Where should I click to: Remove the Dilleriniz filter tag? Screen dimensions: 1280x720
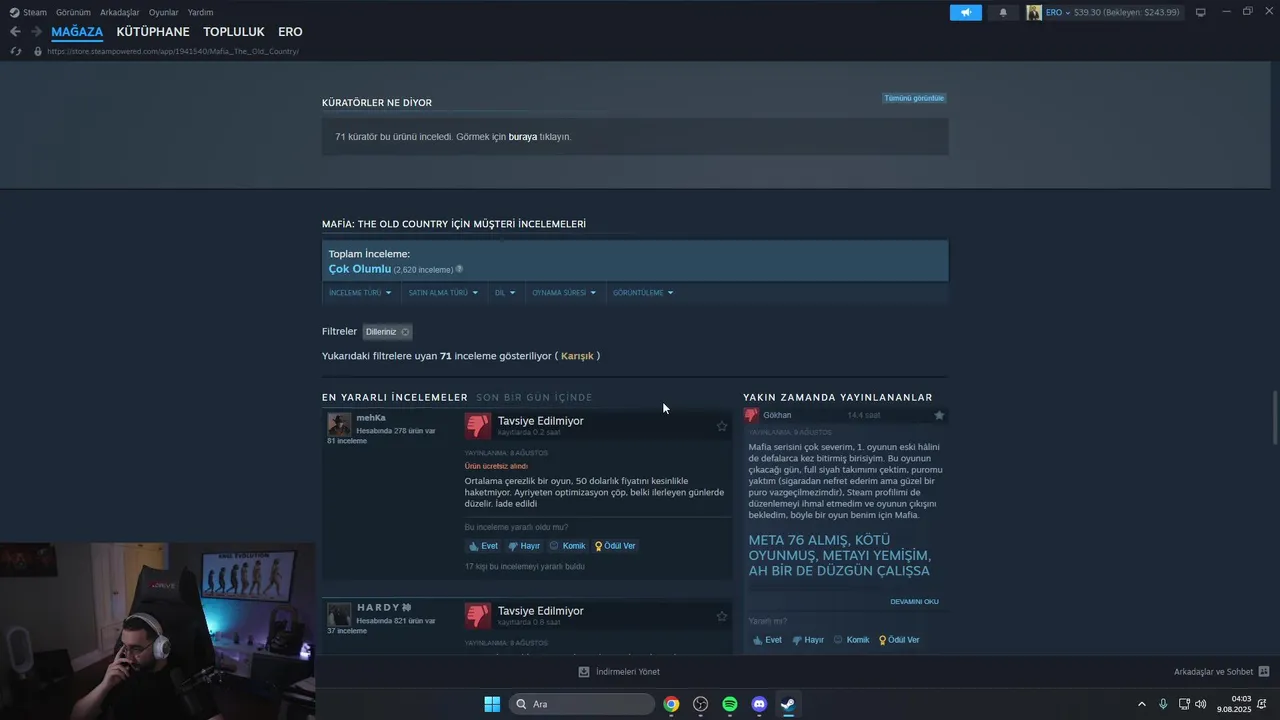coord(405,332)
